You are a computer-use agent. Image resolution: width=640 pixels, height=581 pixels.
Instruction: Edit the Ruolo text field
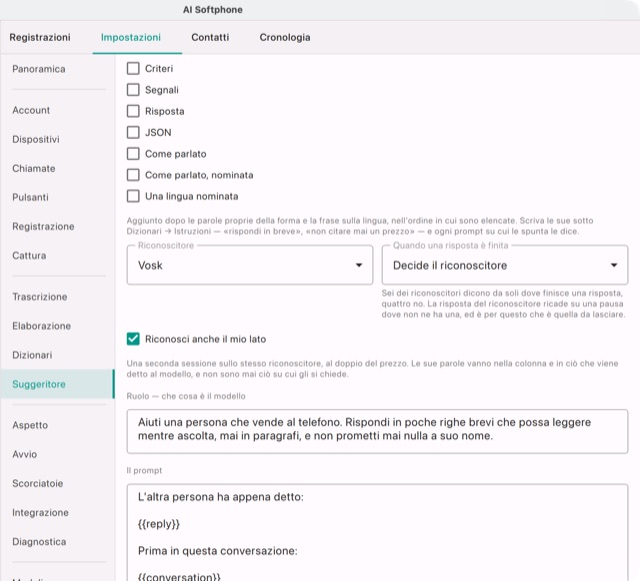tap(377, 431)
